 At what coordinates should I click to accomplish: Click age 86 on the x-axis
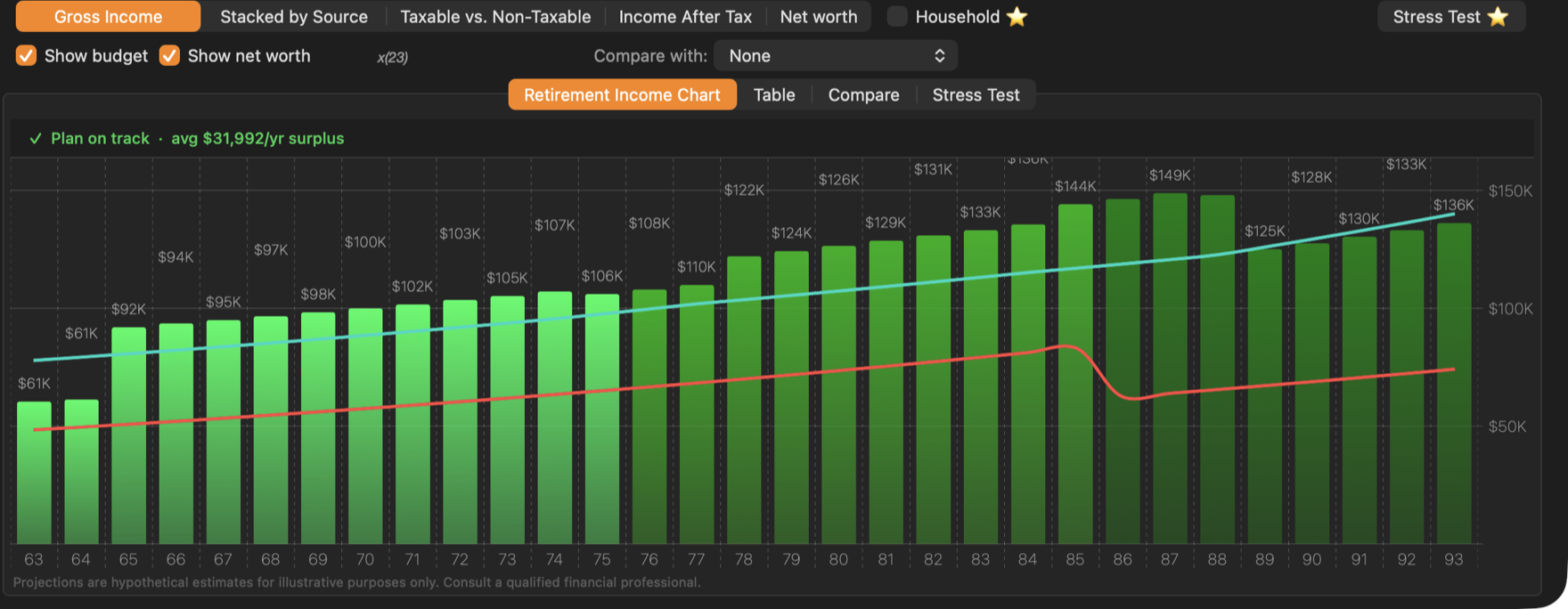tap(1123, 559)
